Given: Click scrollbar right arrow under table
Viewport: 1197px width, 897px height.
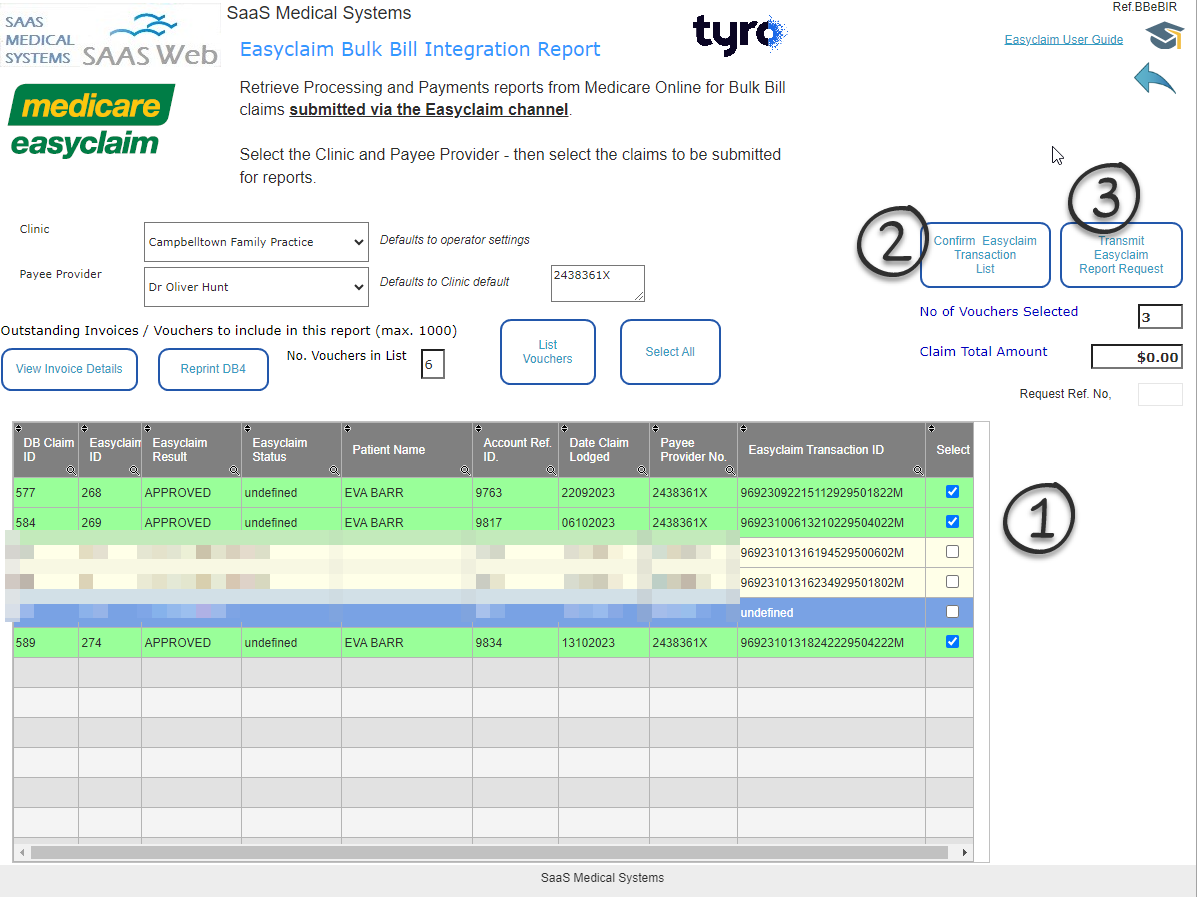Looking at the screenshot, I should (x=965, y=852).
